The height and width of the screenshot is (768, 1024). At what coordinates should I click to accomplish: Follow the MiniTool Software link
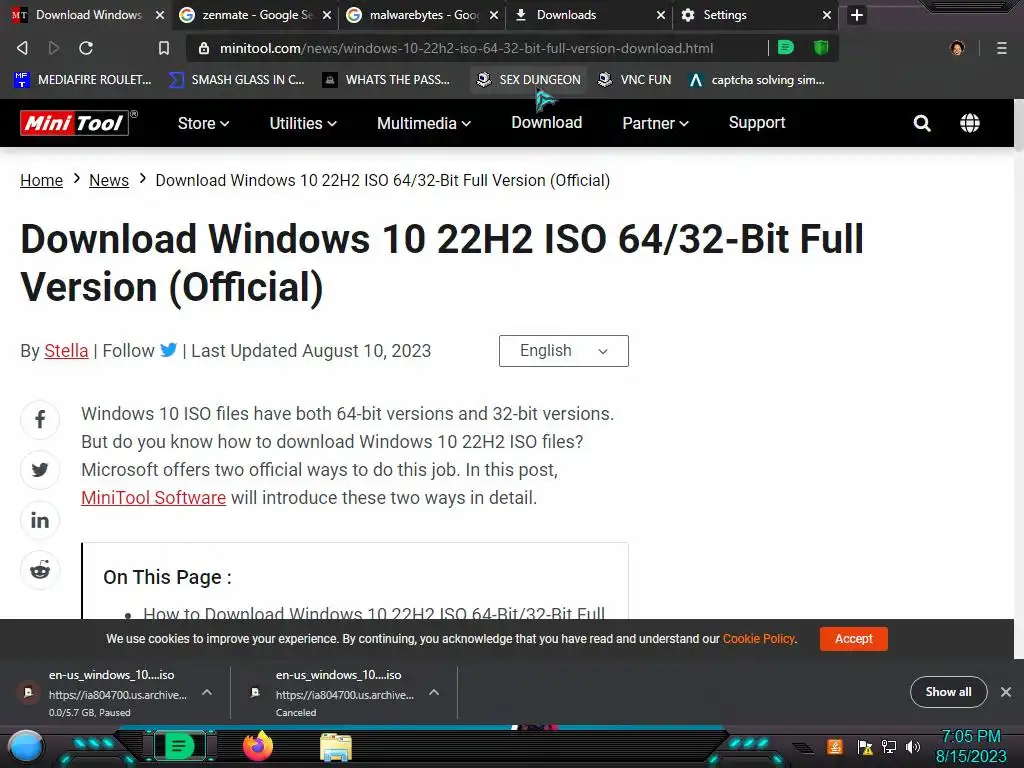(153, 498)
